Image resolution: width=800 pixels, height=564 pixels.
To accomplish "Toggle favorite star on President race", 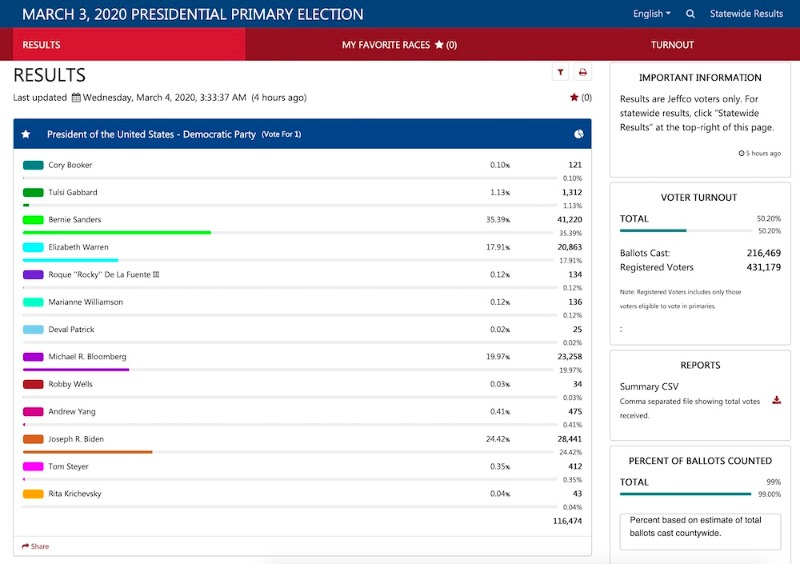I will [26, 134].
